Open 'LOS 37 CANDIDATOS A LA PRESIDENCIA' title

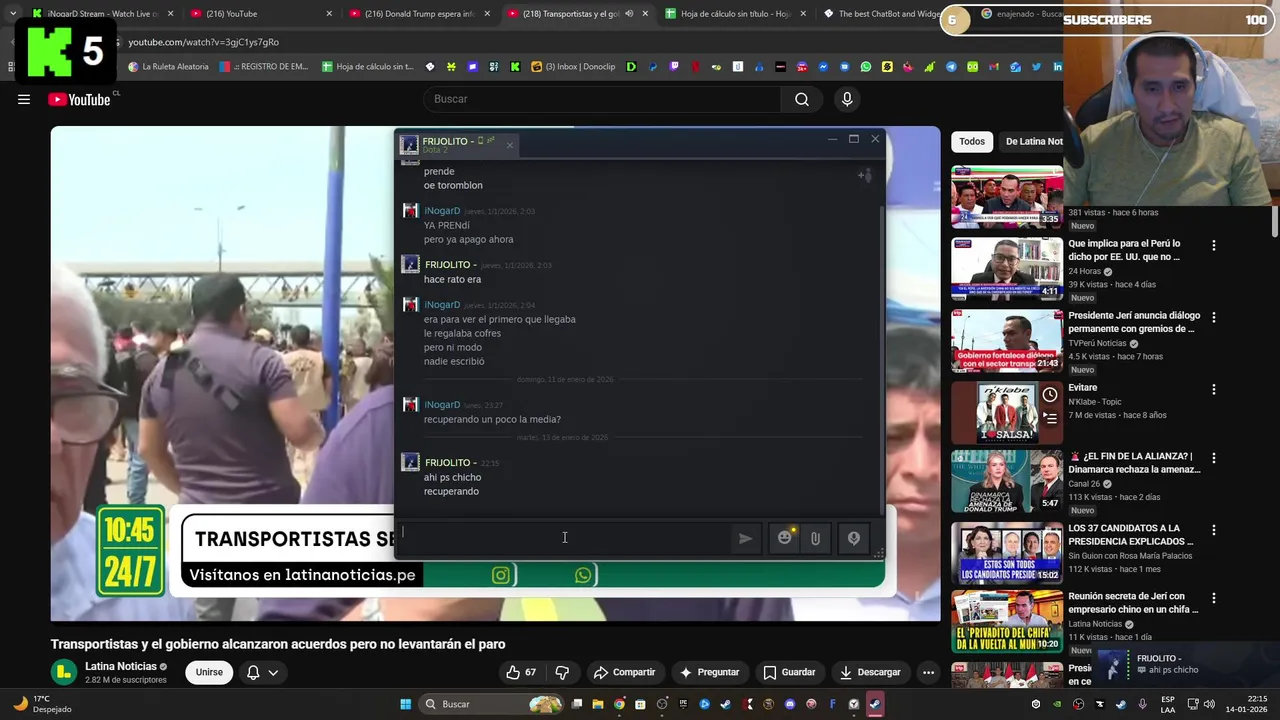pos(1130,535)
